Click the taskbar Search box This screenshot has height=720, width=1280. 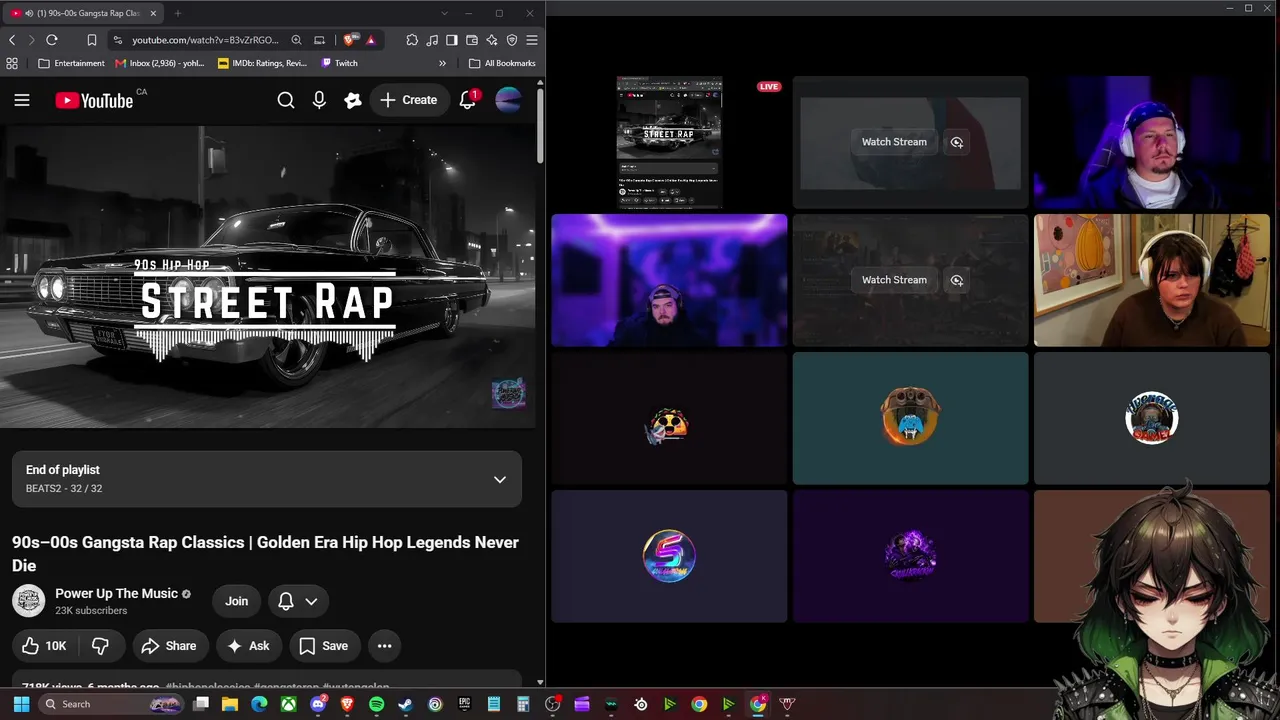point(112,704)
